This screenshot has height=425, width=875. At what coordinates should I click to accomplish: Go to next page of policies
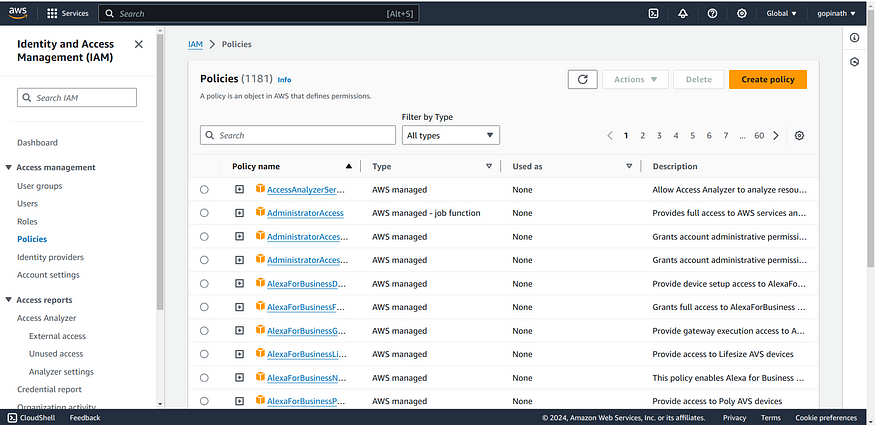[x=776, y=136]
